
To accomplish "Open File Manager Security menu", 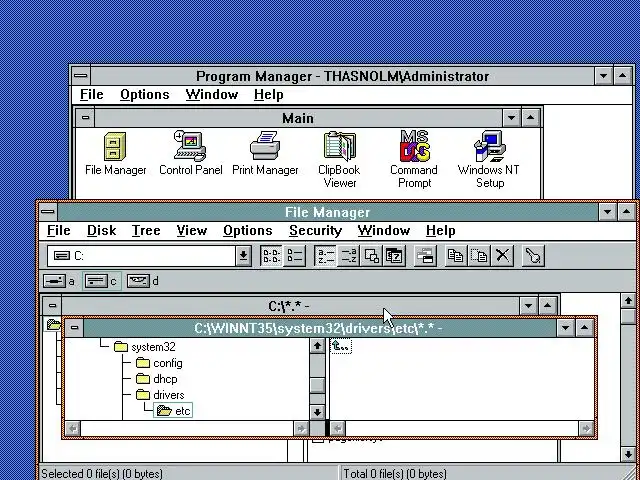I will [315, 231].
